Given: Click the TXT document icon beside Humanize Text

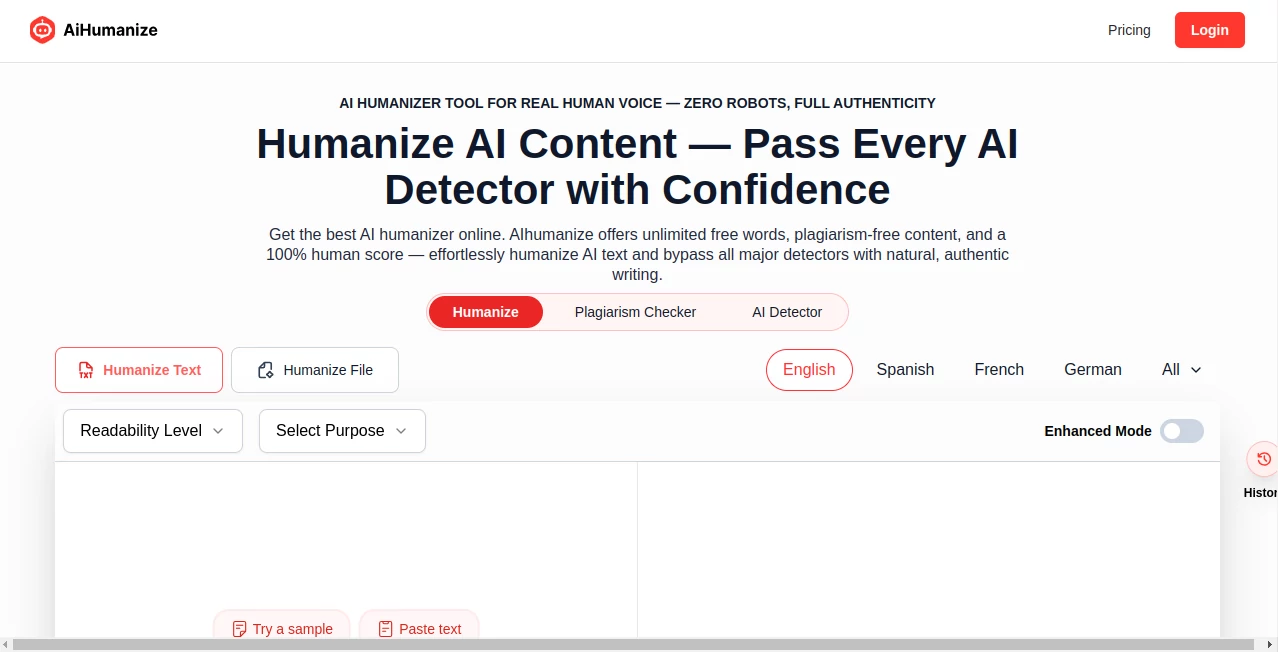Looking at the screenshot, I should coord(85,370).
